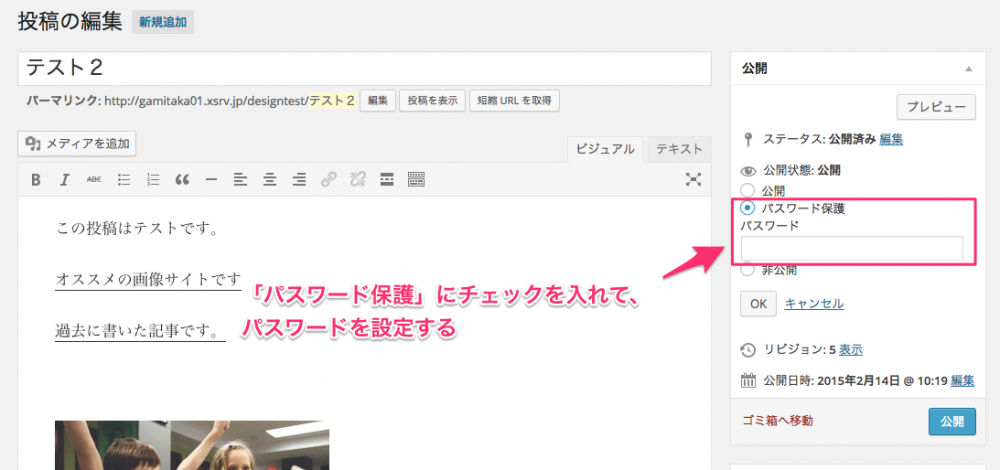
Task: Click the 公開日時 編集 link
Action: coord(962,381)
